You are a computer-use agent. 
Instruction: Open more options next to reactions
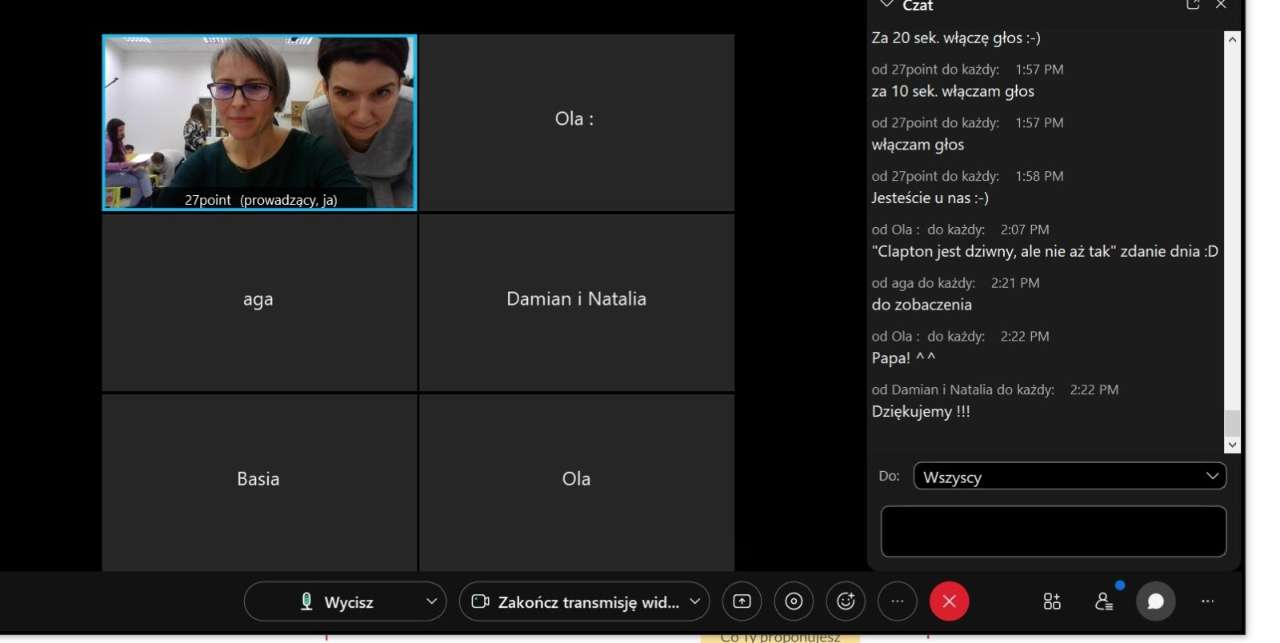(897, 601)
